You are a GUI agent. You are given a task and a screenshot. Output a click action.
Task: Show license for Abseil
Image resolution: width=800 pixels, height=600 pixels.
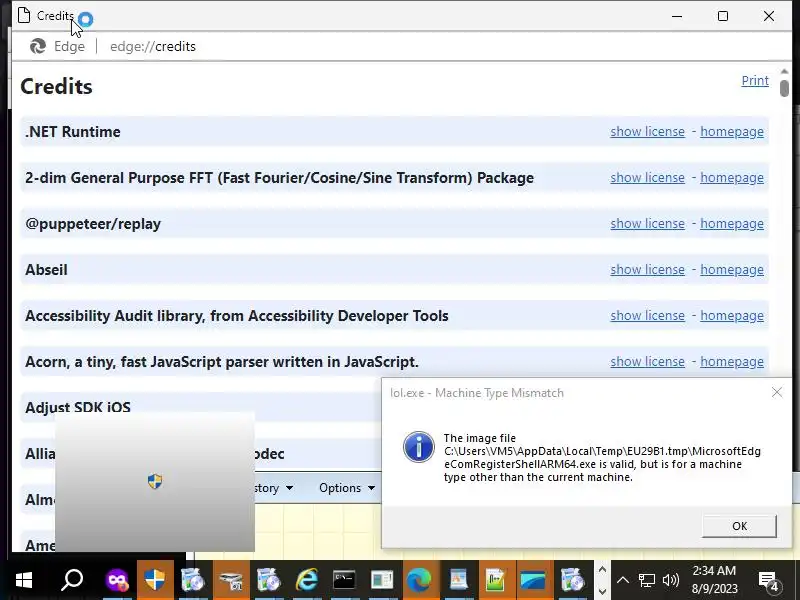point(647,269)
